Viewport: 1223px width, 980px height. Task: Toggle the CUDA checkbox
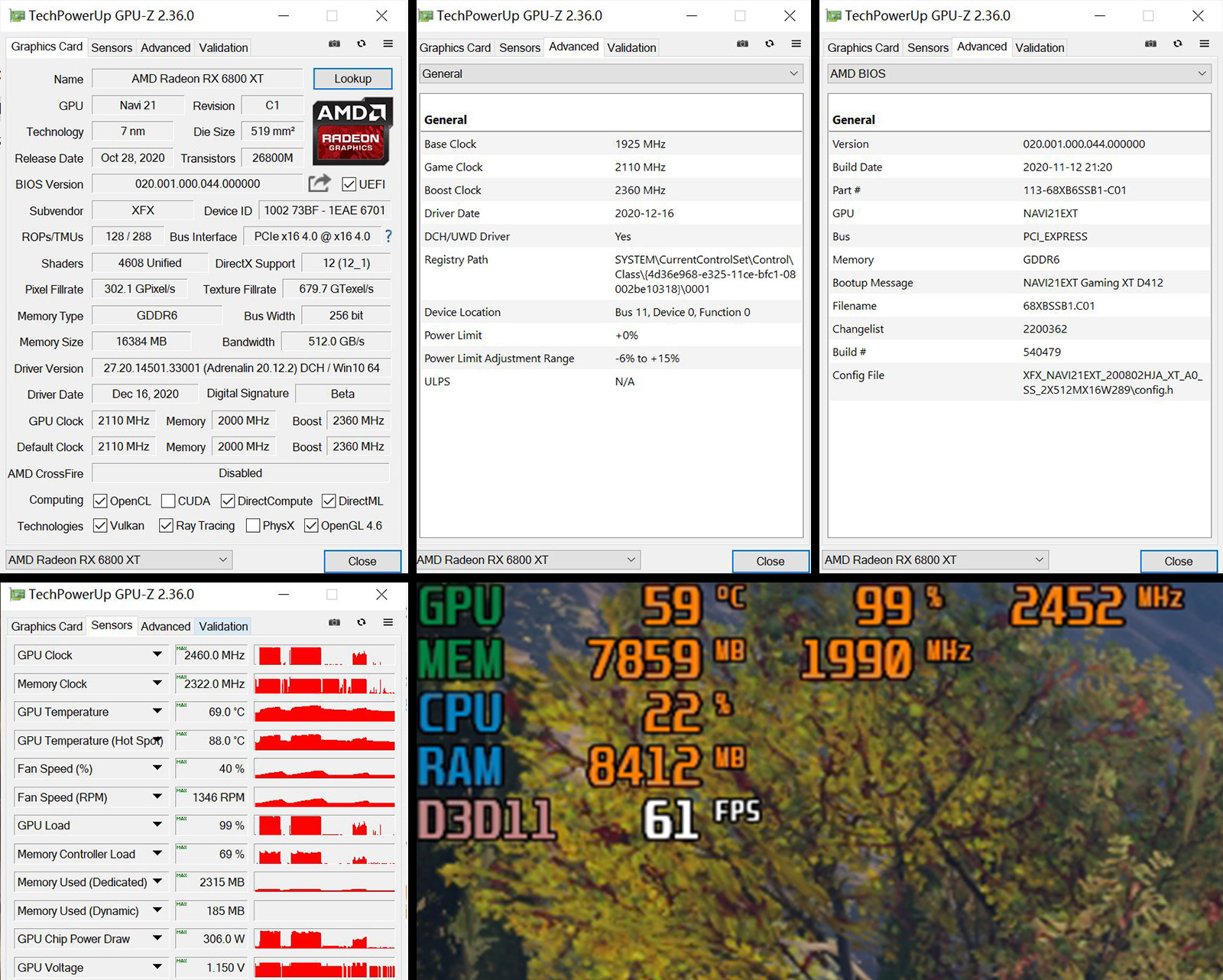(x=168, y=501)
